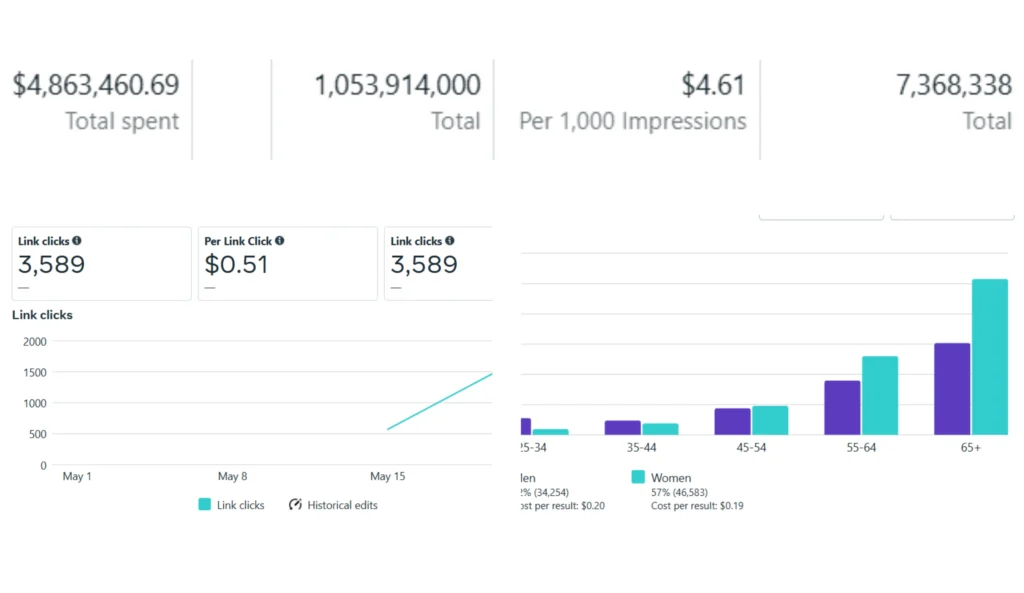Viewport: 1024px width, 593px height.
Task: Click info icon next to Per Link Click
Action: click(x=280, y=241)
